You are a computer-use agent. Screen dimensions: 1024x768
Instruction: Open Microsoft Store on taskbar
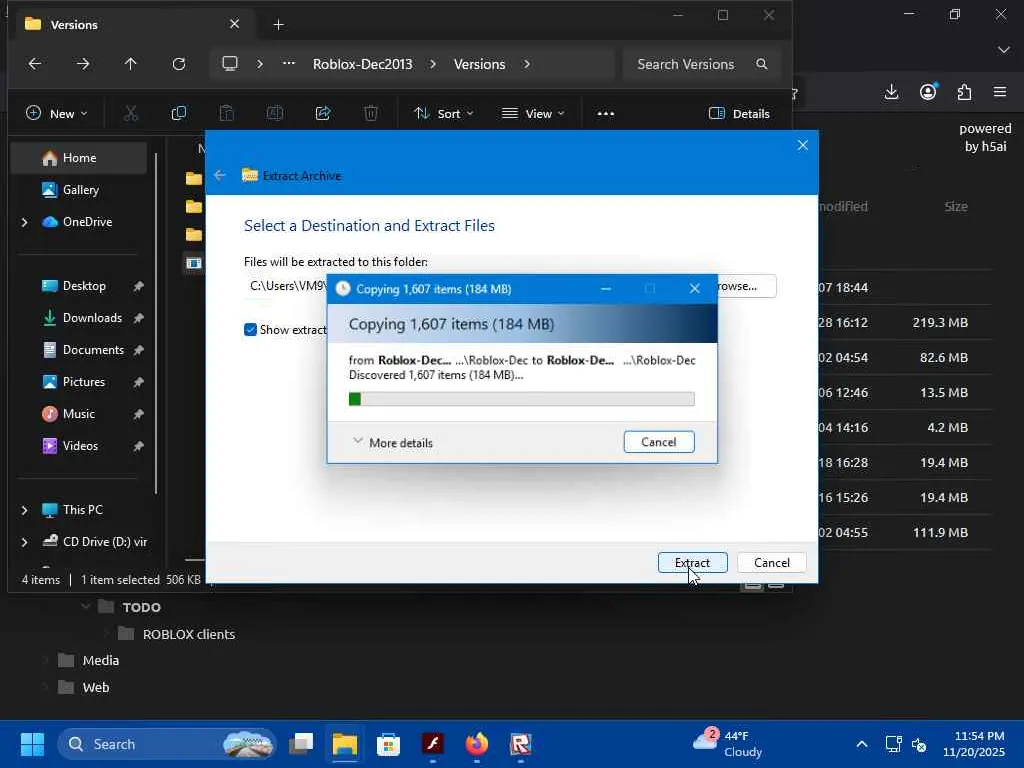388,744
